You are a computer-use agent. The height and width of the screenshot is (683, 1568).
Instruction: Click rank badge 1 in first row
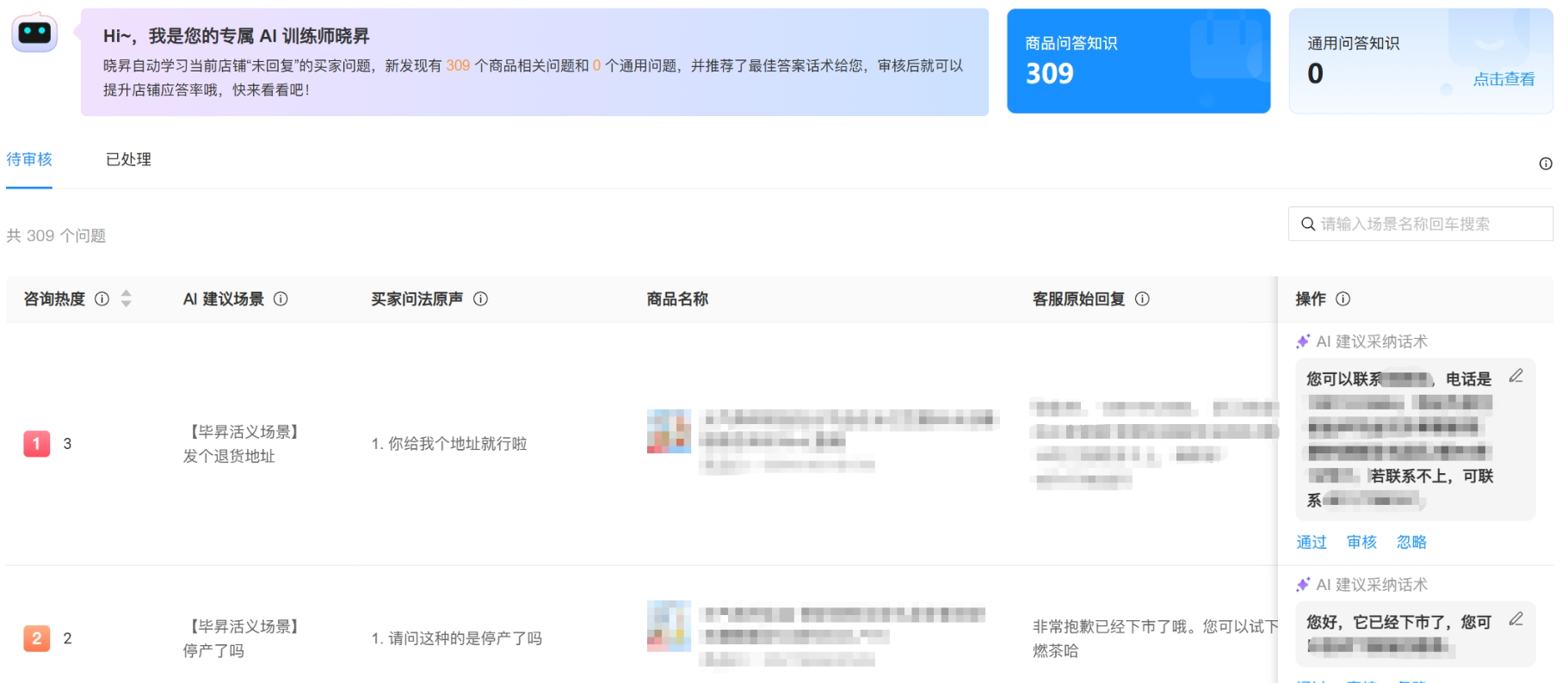(x=36, y=444)
